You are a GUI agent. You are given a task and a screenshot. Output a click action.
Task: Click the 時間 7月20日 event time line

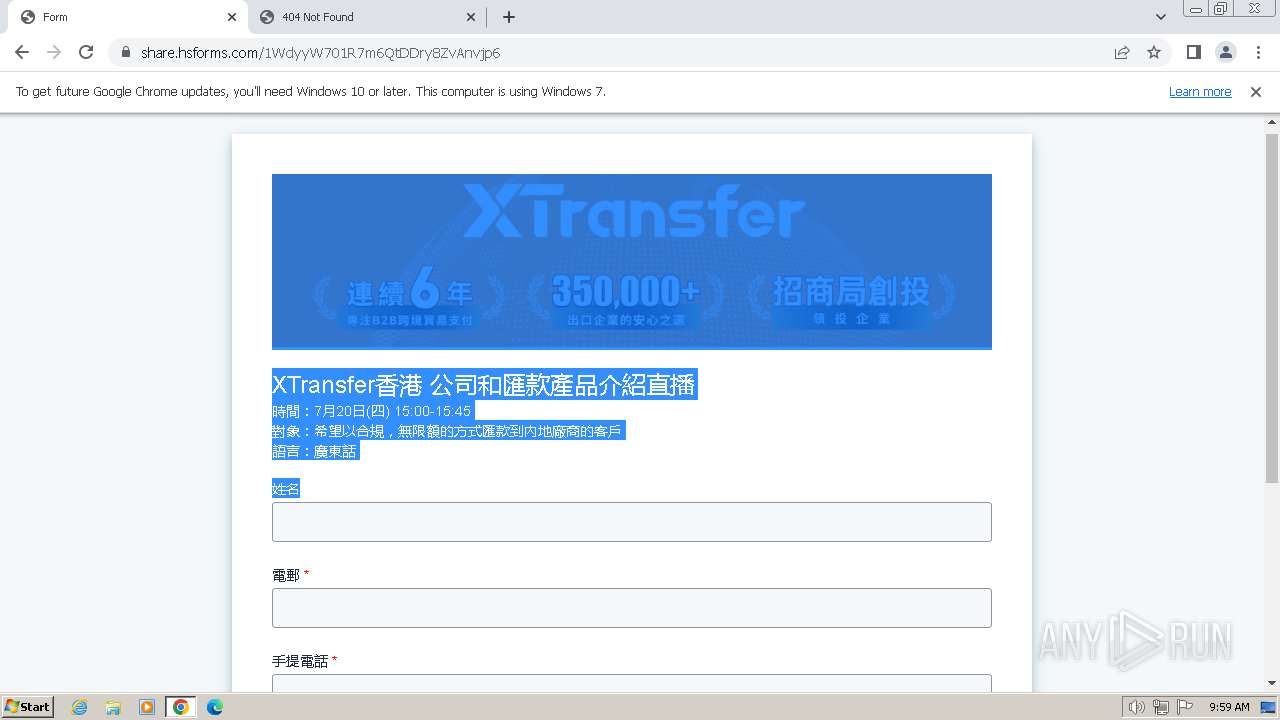(x=372, y=411)
